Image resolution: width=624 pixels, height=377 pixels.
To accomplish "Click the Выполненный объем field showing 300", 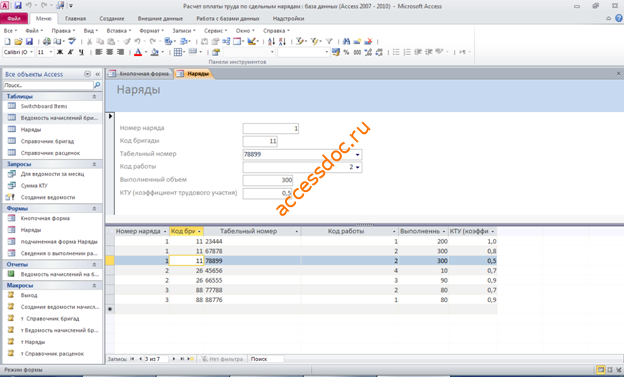I will [268, 180].
